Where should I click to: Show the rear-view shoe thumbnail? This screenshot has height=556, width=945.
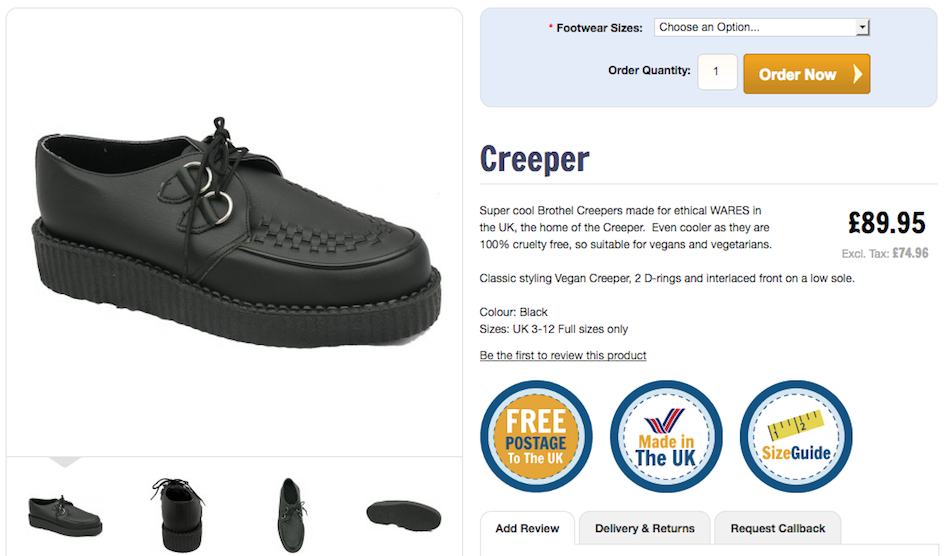(x=178, y=514)
